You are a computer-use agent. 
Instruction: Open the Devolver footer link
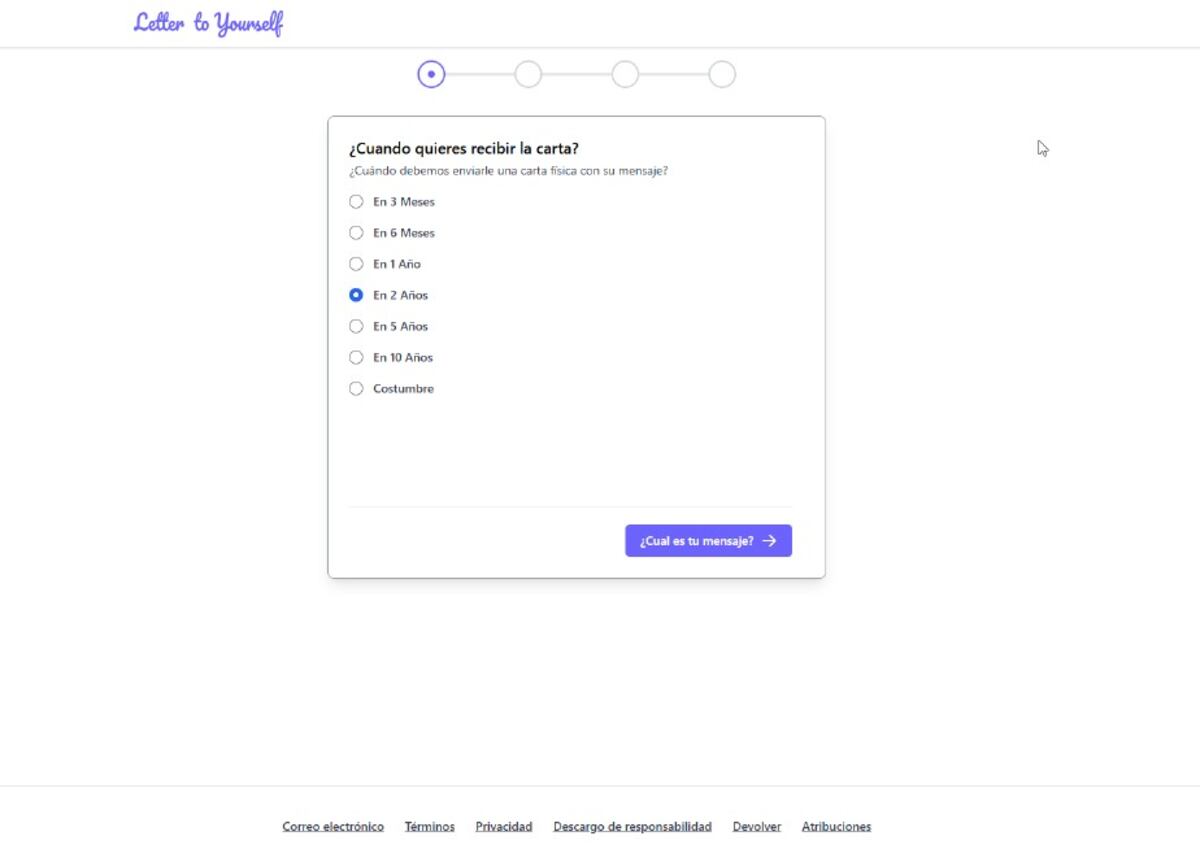point(757,827)
